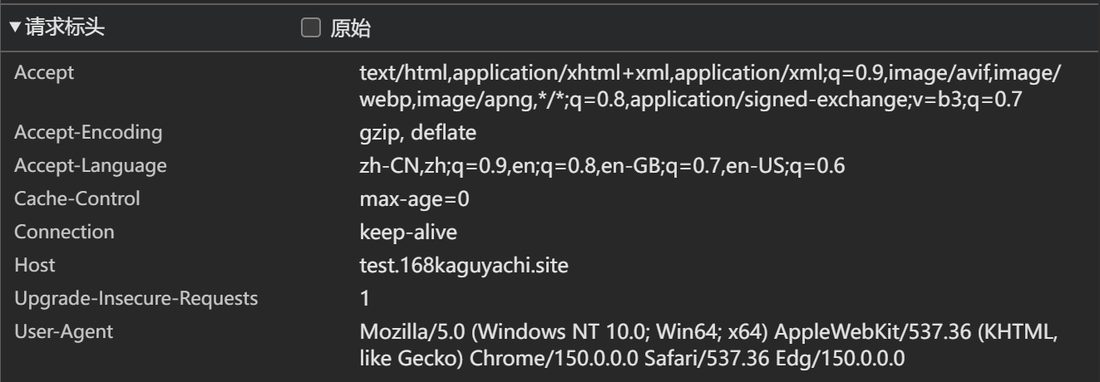This screenshot has height=382, width=1100.
Task: Click the keep-alive value
Action: (x=408, y=232)
